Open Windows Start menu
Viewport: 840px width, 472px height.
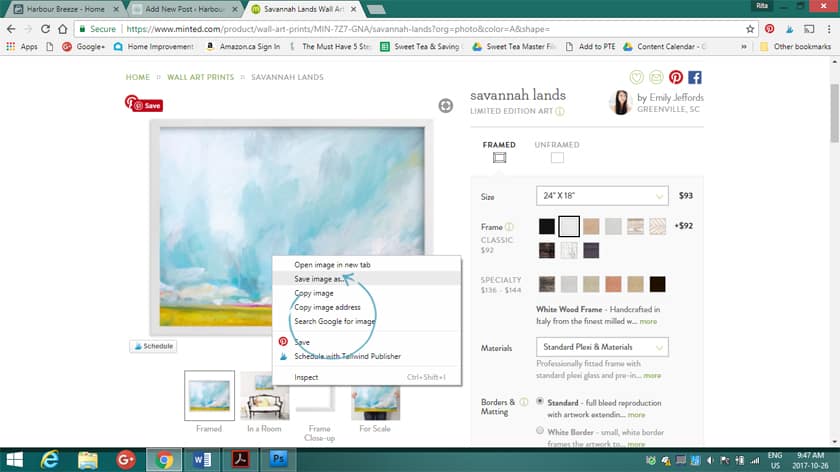(x=14, y=460)
